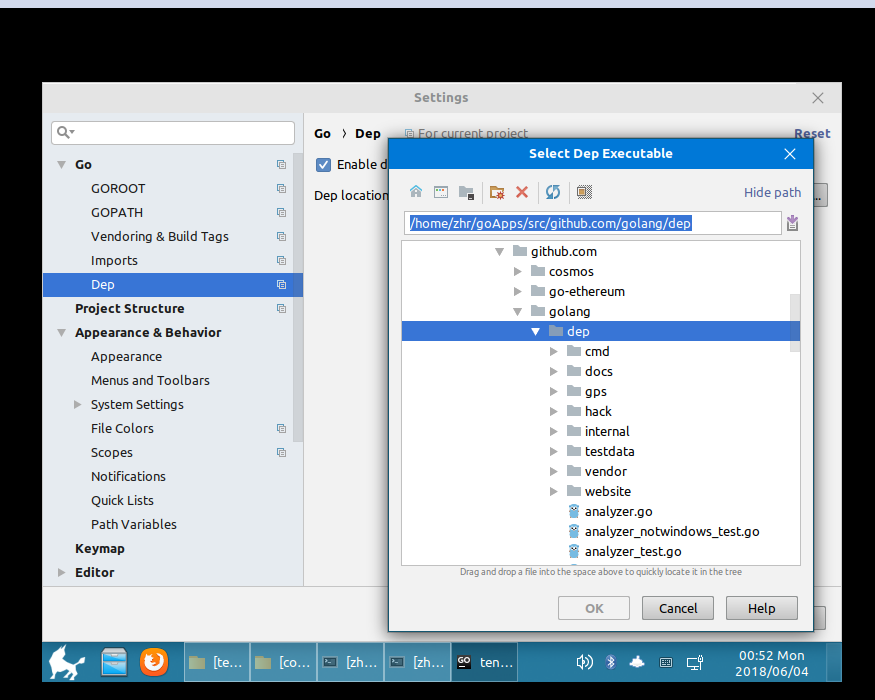Viewport: 875px width, 700px height.
Task: Click the desktop directory toolbar icon
Action: pos(441,192)
